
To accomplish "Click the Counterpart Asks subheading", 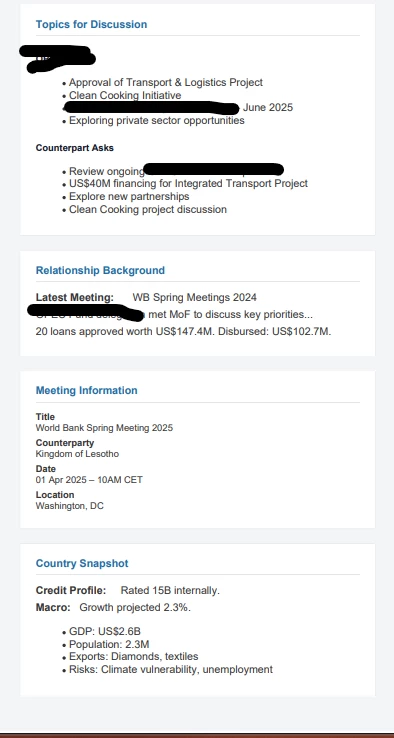I will pos(75,148).
